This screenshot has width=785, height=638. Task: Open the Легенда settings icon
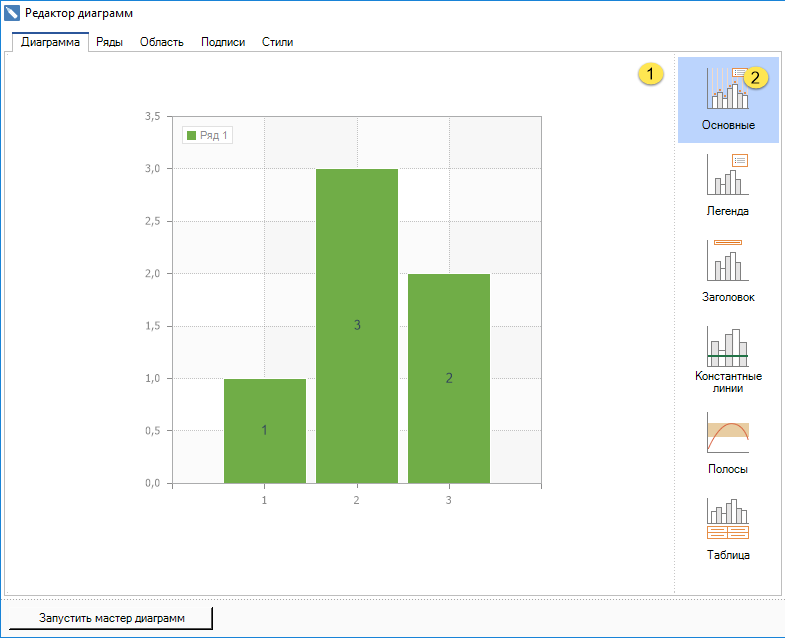coord(728,185)
